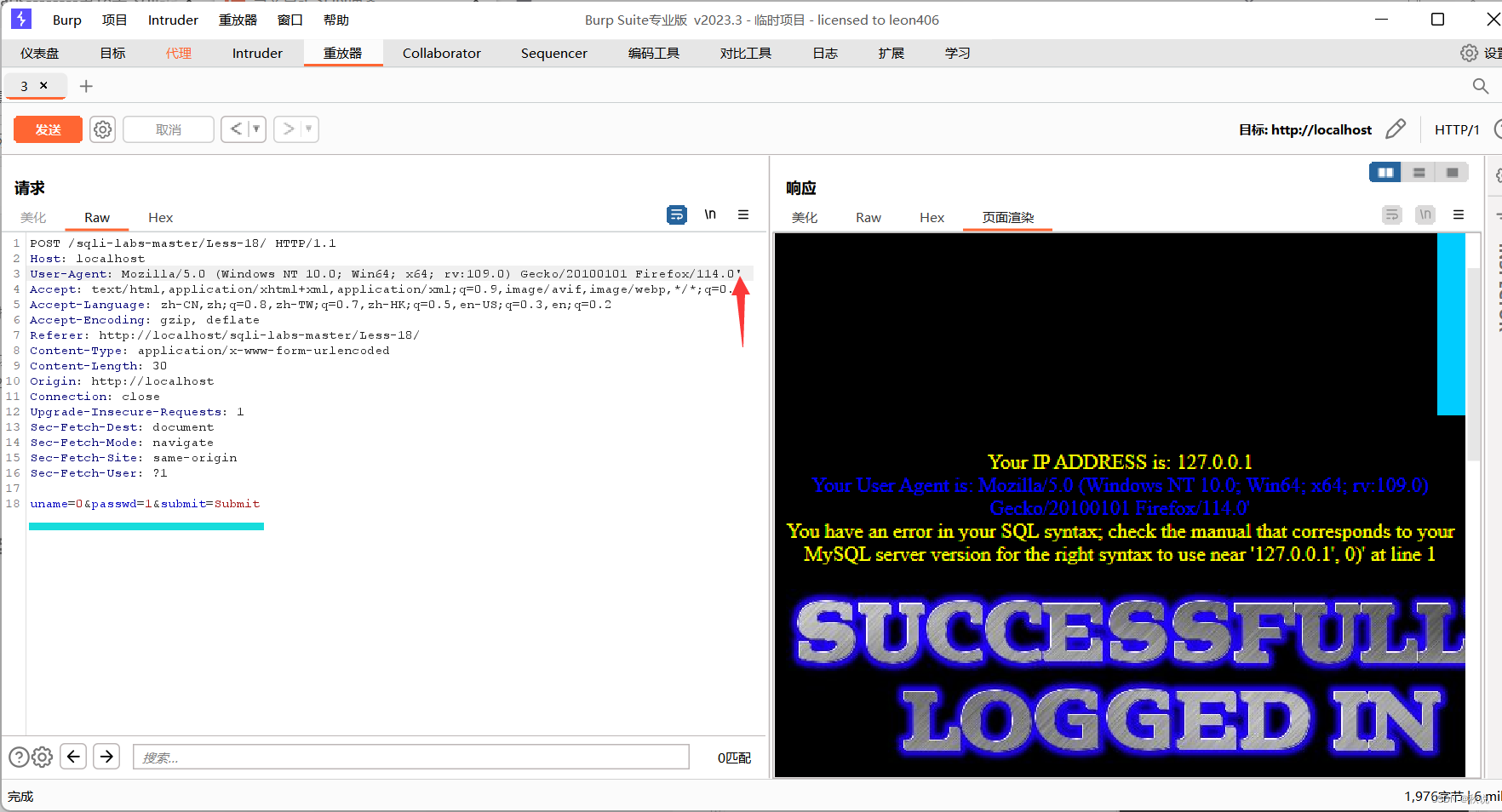Screen dimensions: 1502x812
Task: Select the side-by-side layout view
Action: 1385,173
